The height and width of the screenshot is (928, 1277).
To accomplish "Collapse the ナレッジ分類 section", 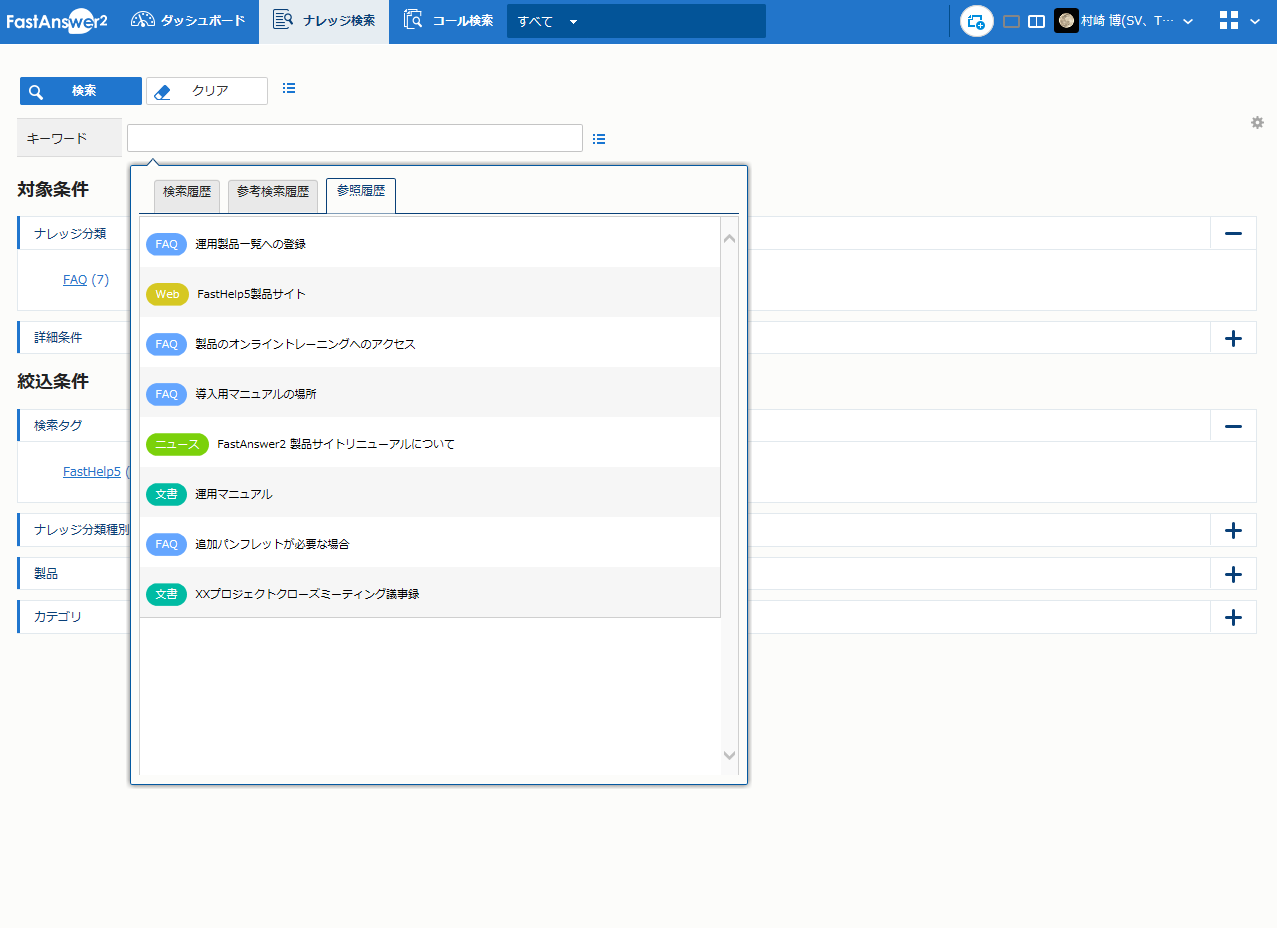I will point(1233,233).
